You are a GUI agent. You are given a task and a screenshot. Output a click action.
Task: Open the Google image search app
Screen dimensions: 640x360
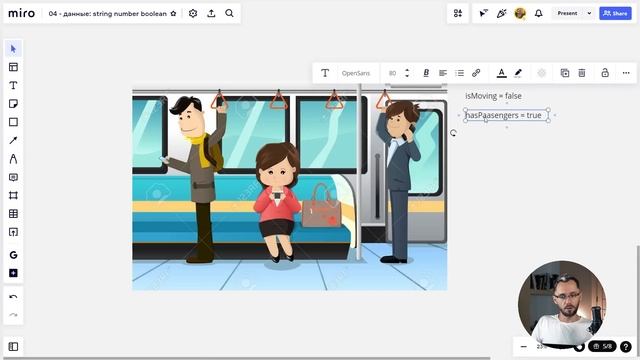click(13, 255)
